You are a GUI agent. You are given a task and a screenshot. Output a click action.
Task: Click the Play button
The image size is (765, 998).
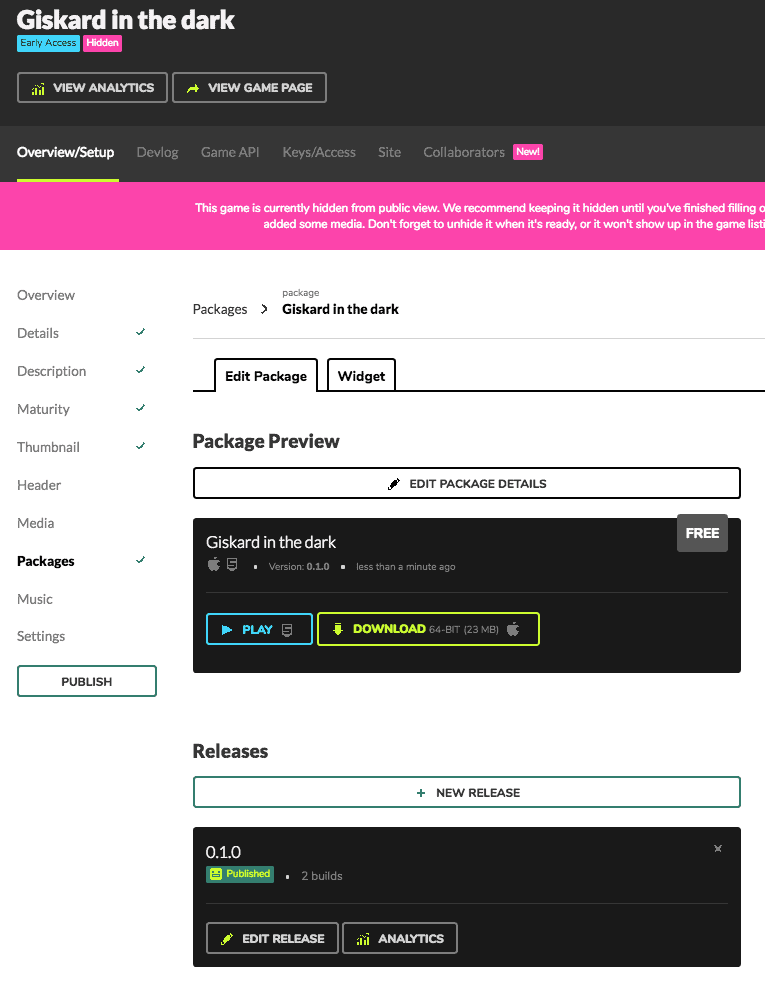click(x=259, y=629)
